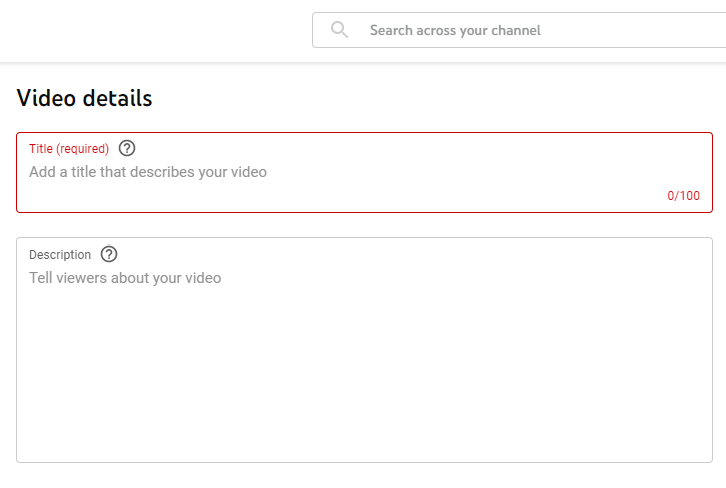Click the search magnifier icon
This screenshot has height=488, width=726.
[x=340, y=30]
